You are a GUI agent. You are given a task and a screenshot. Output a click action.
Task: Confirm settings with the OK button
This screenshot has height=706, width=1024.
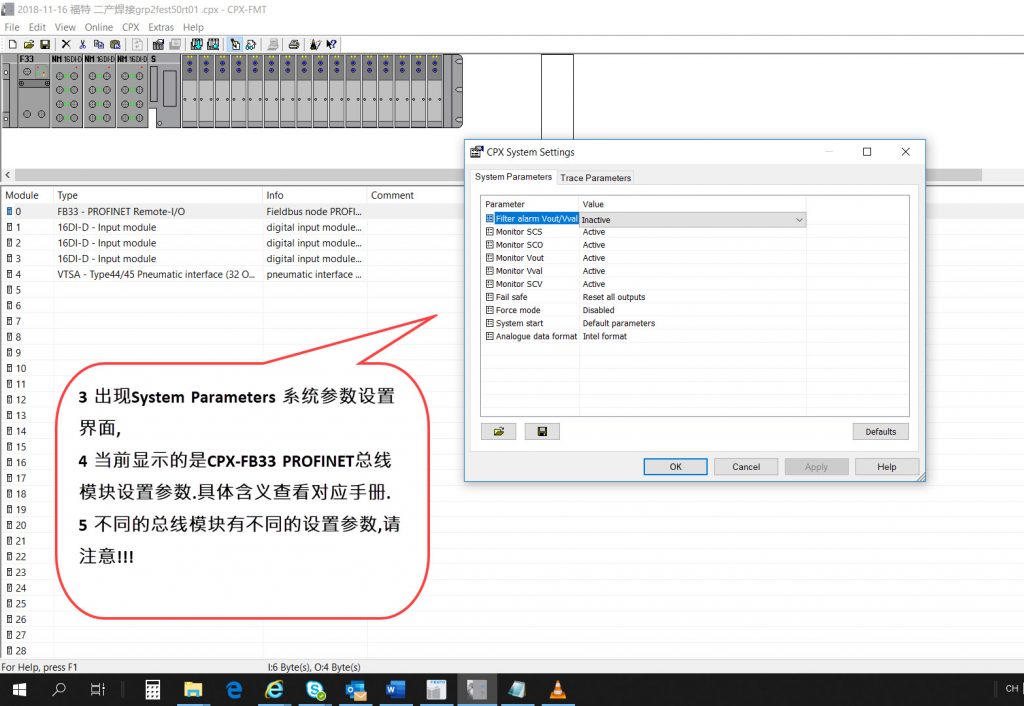coord(675,467)
